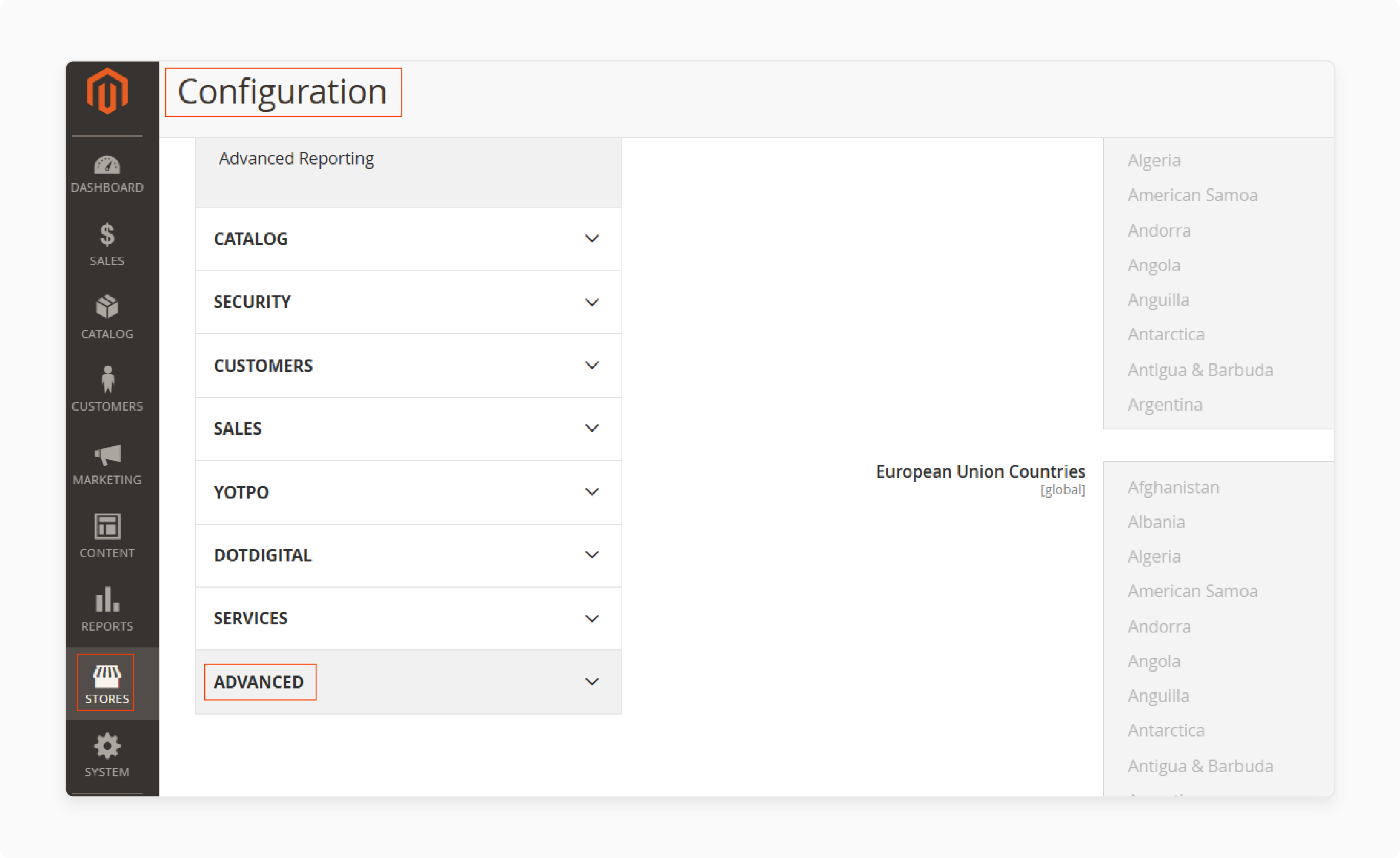Screen dimensions: 1400x858
Task: Select Argentina in the upper country list
Action: [x=1165, y=405]
